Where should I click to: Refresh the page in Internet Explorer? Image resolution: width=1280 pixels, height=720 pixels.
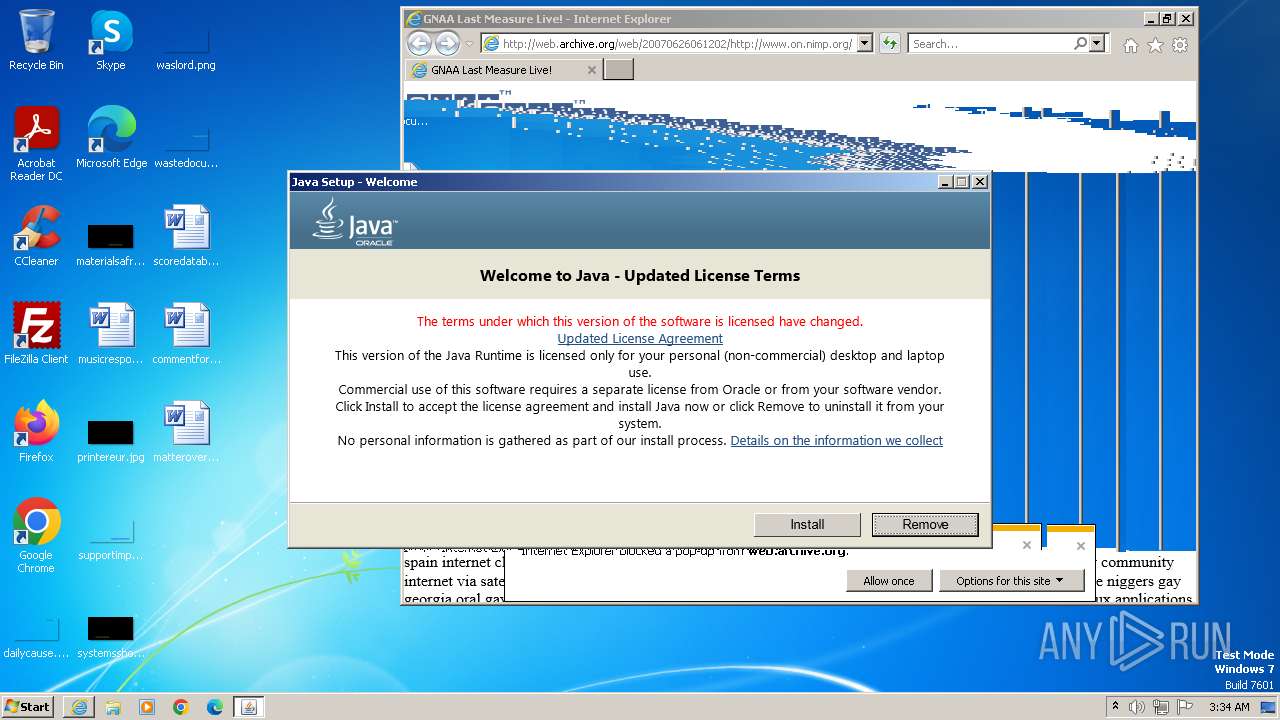(890, 43)
